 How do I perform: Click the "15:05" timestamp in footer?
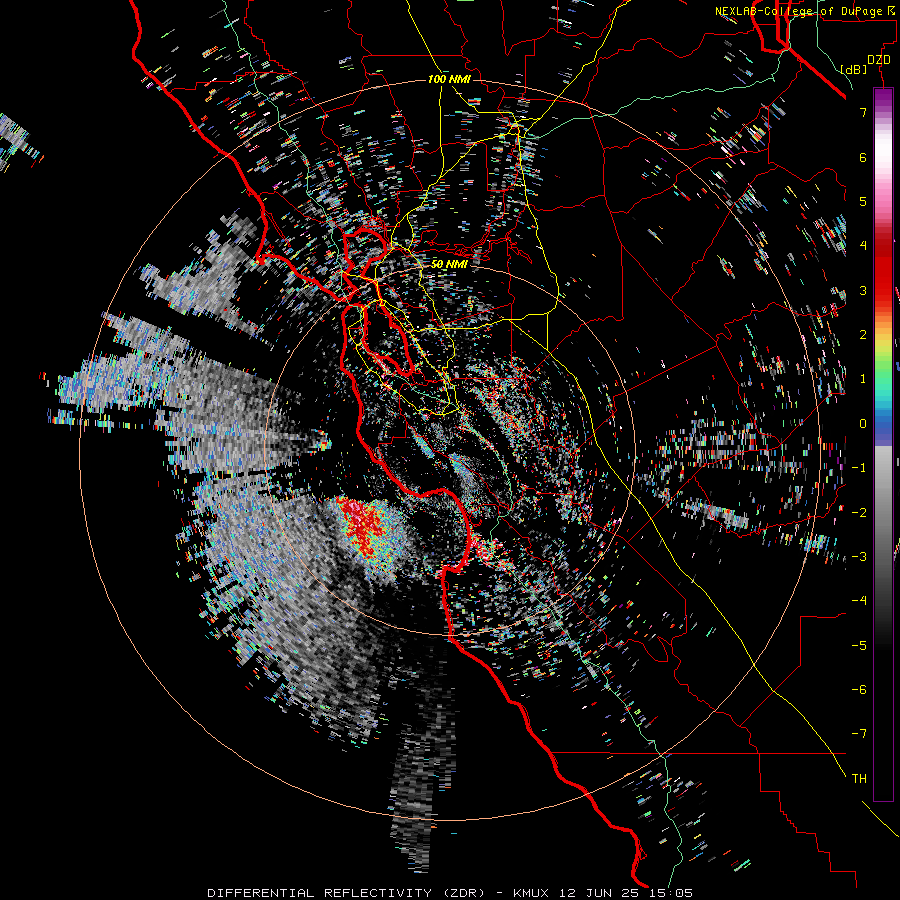pos(671,893)
